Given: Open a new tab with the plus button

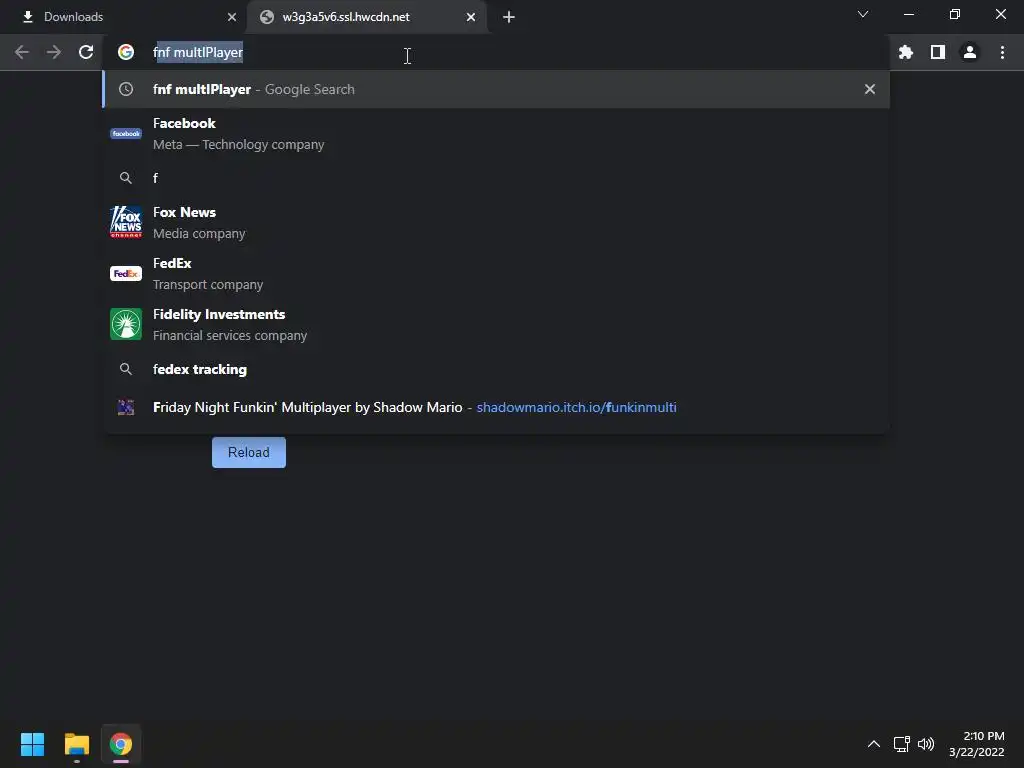Looking at the screenshot, I should click(509, 18).
